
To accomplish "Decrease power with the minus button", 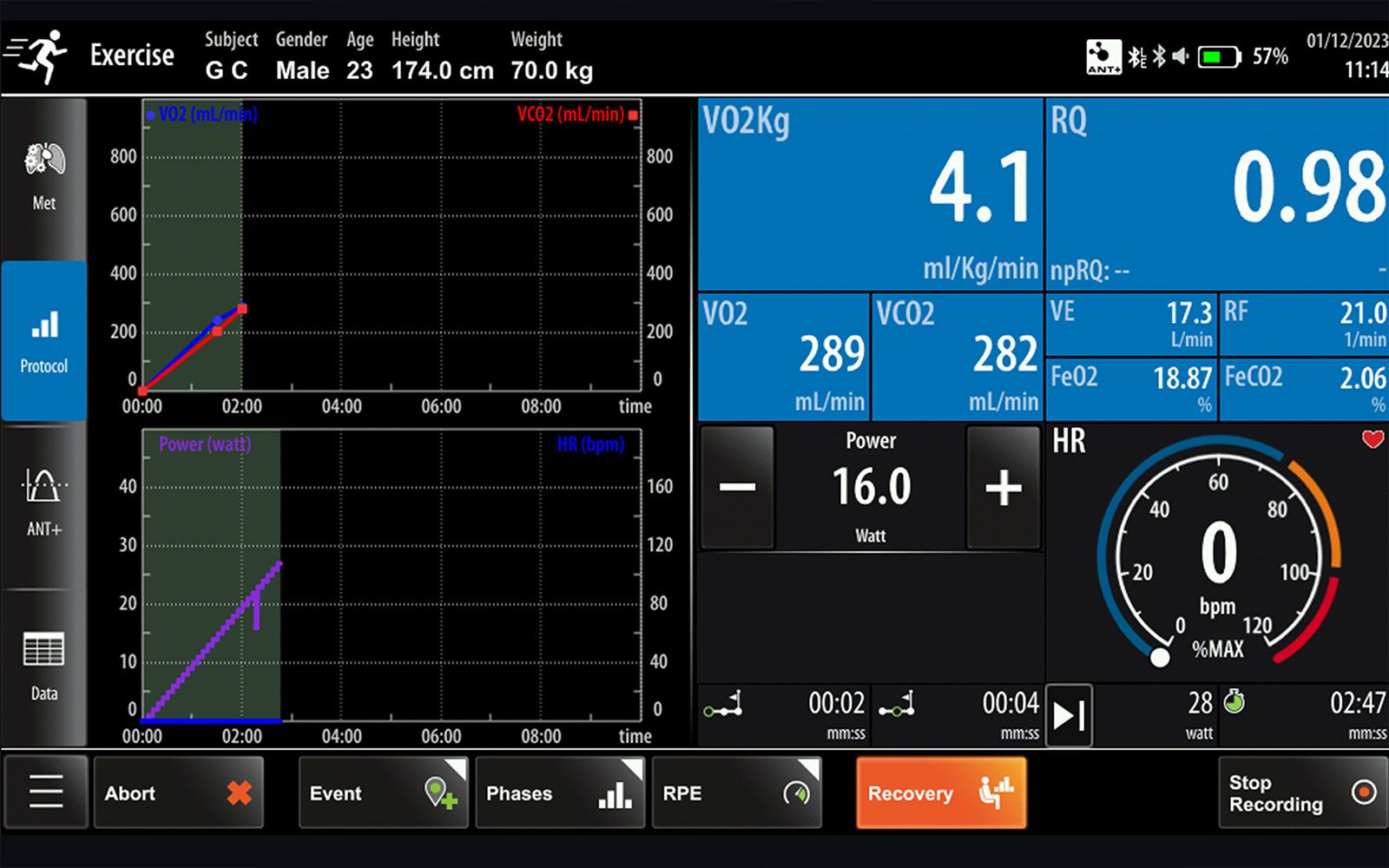I will point(737,487).
